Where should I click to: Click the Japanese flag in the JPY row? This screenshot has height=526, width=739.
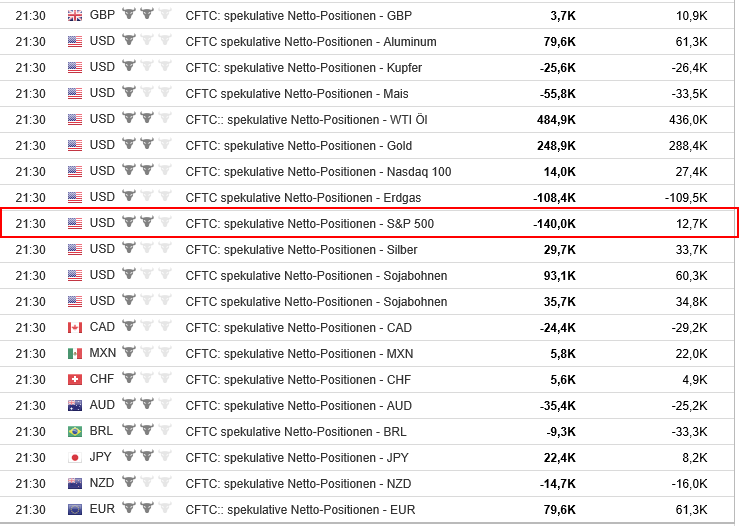pos(75,457)
